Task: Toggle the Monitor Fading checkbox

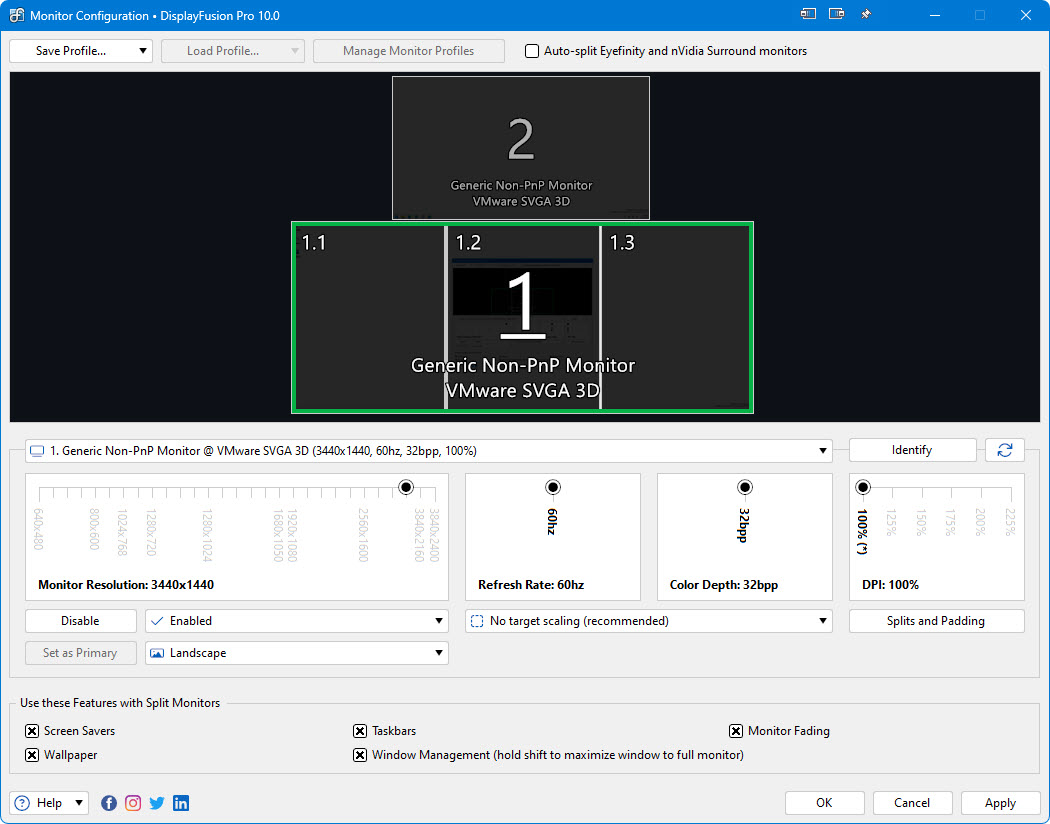Action: point(735,731)
